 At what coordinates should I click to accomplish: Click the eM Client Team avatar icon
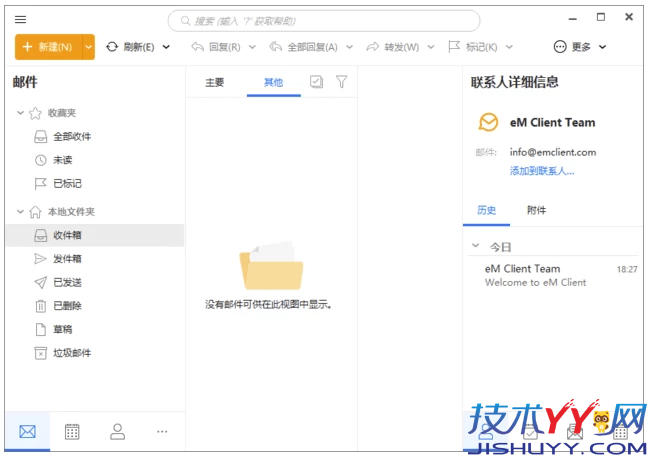click(x=488, y=122)
